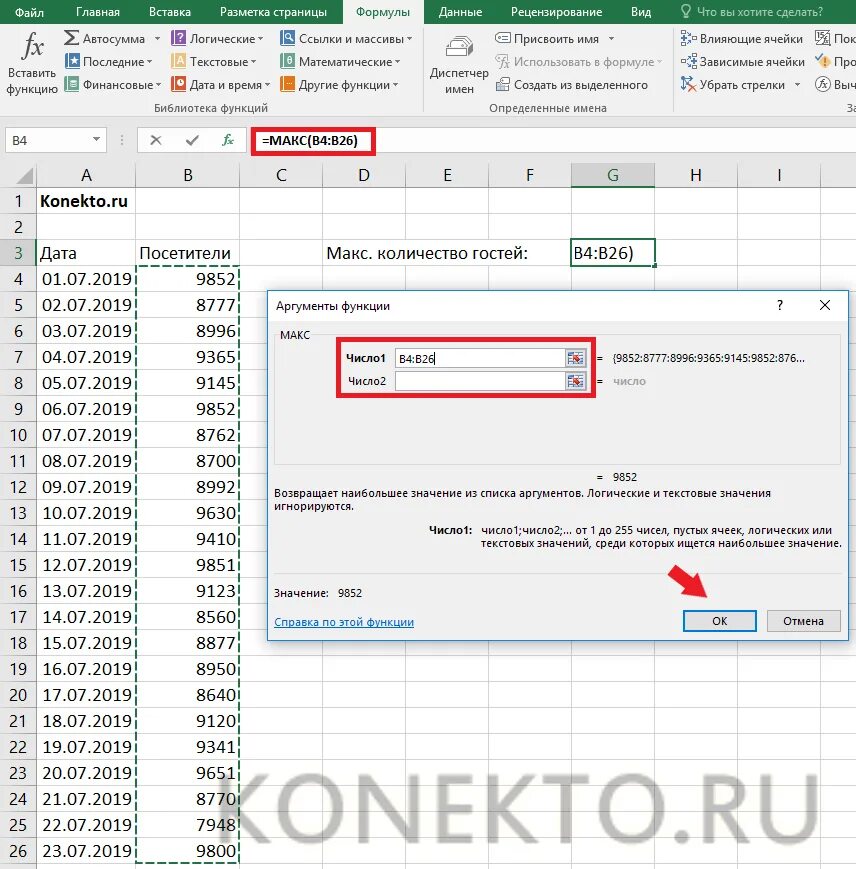Switch to the Данные tab
The image size is (856, 869).
tap(460, 12)
